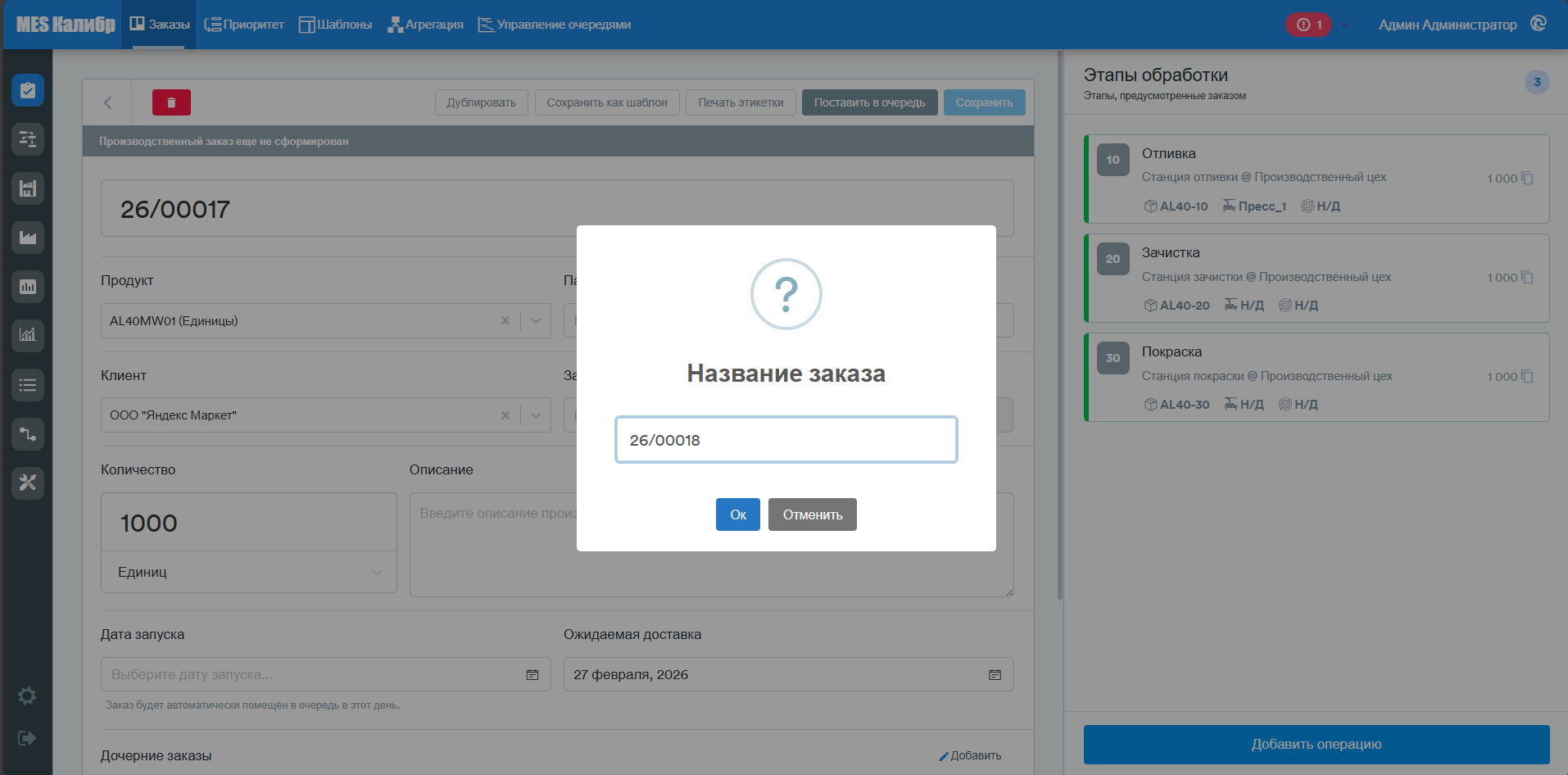Expand the Продукт dropdown
Screen dimensions: 1568x775
pyautogui.click(x=536, y=321)
